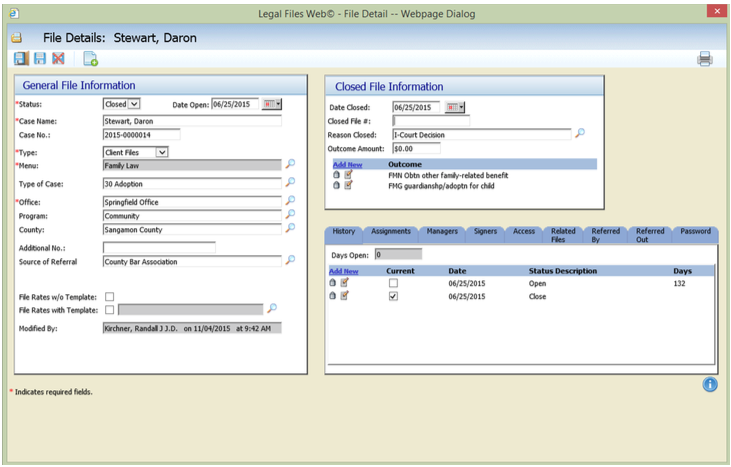
Task: Switch to the Assignments tab
Action: coord(391,234)
